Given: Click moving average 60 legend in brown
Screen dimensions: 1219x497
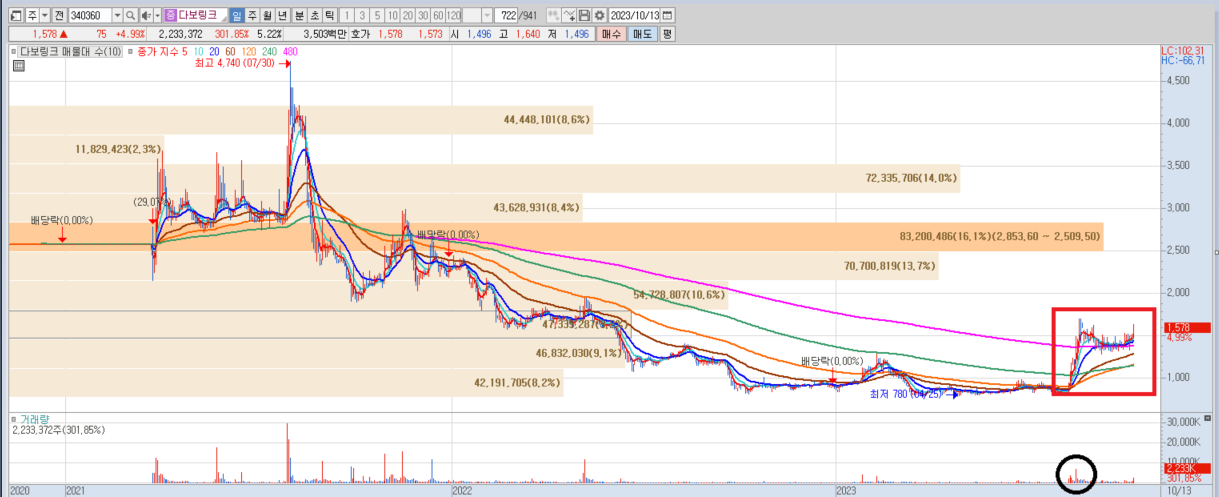Looking at the screenshot, I should pyautogui.click(x=231, y=51).
